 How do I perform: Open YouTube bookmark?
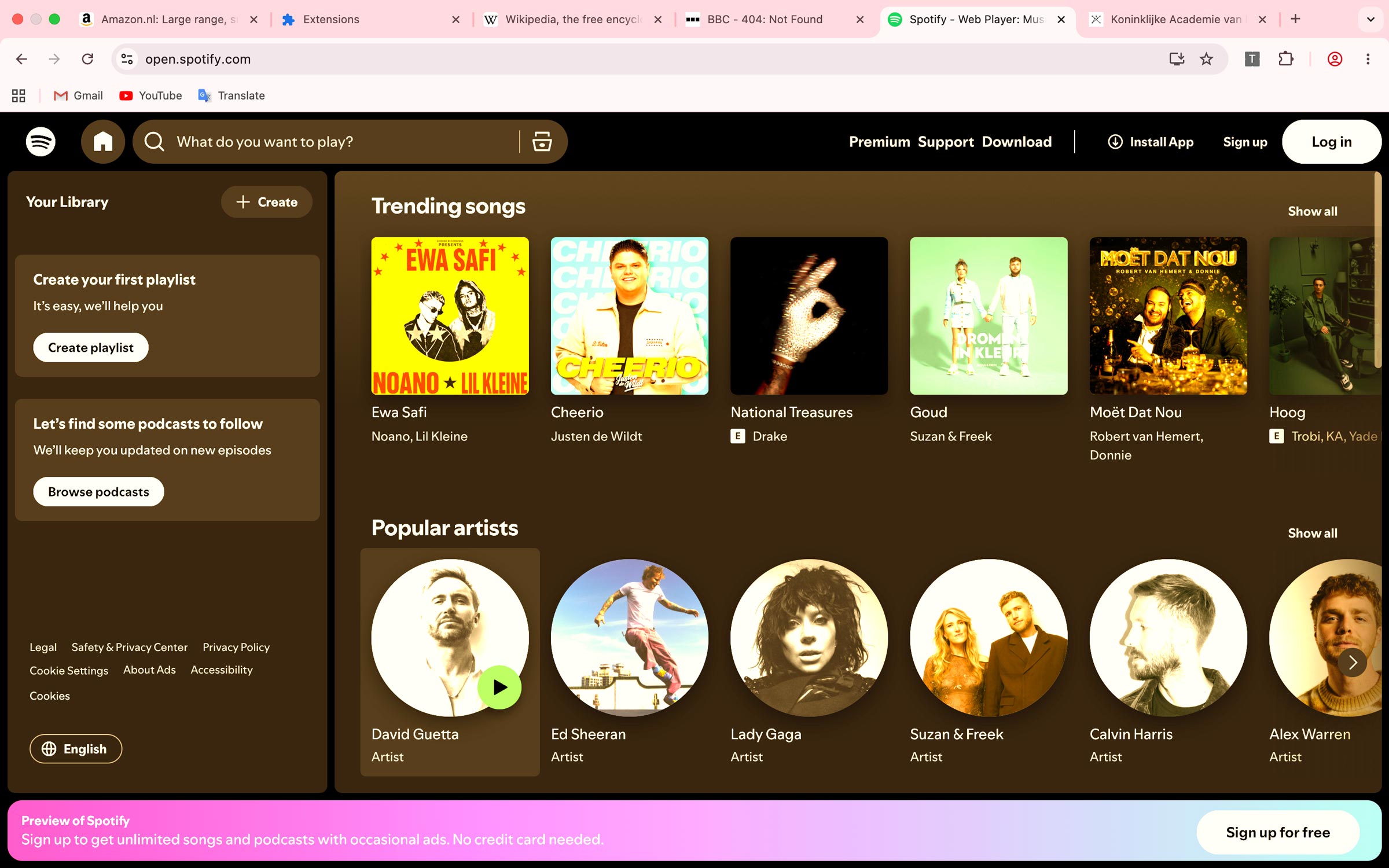point(150,95)
